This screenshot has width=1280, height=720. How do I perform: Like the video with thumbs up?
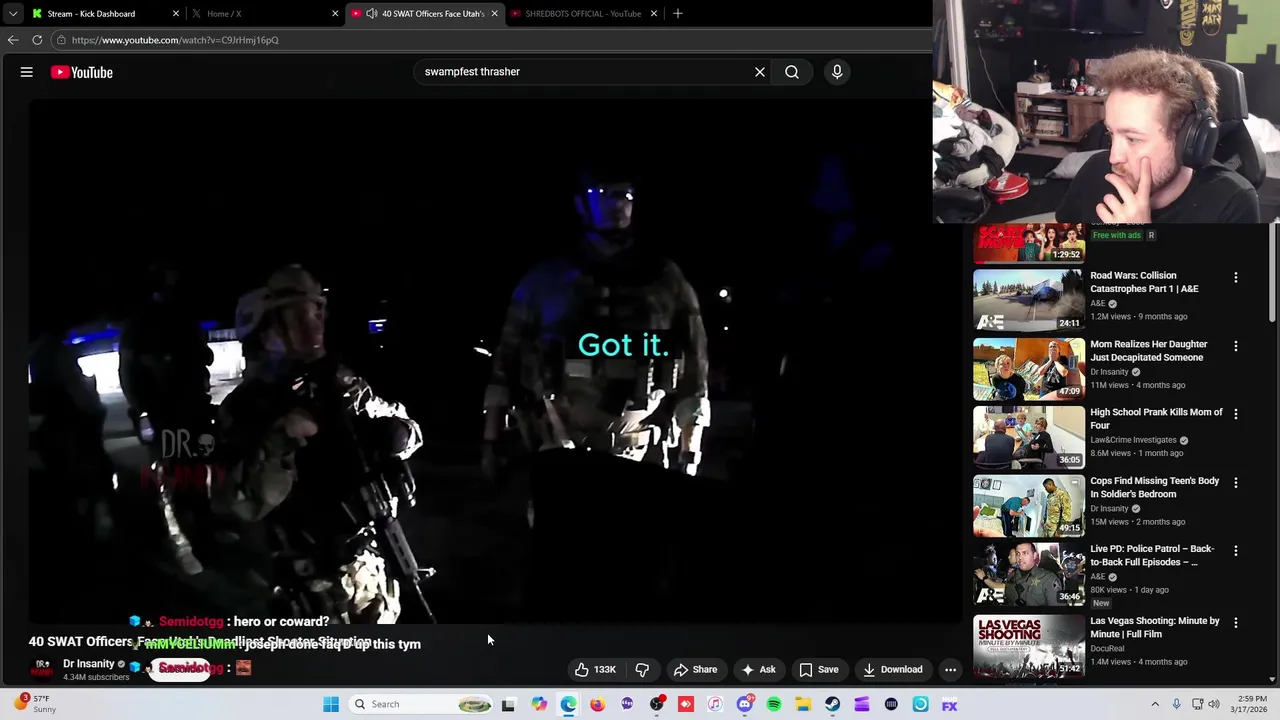595,670
